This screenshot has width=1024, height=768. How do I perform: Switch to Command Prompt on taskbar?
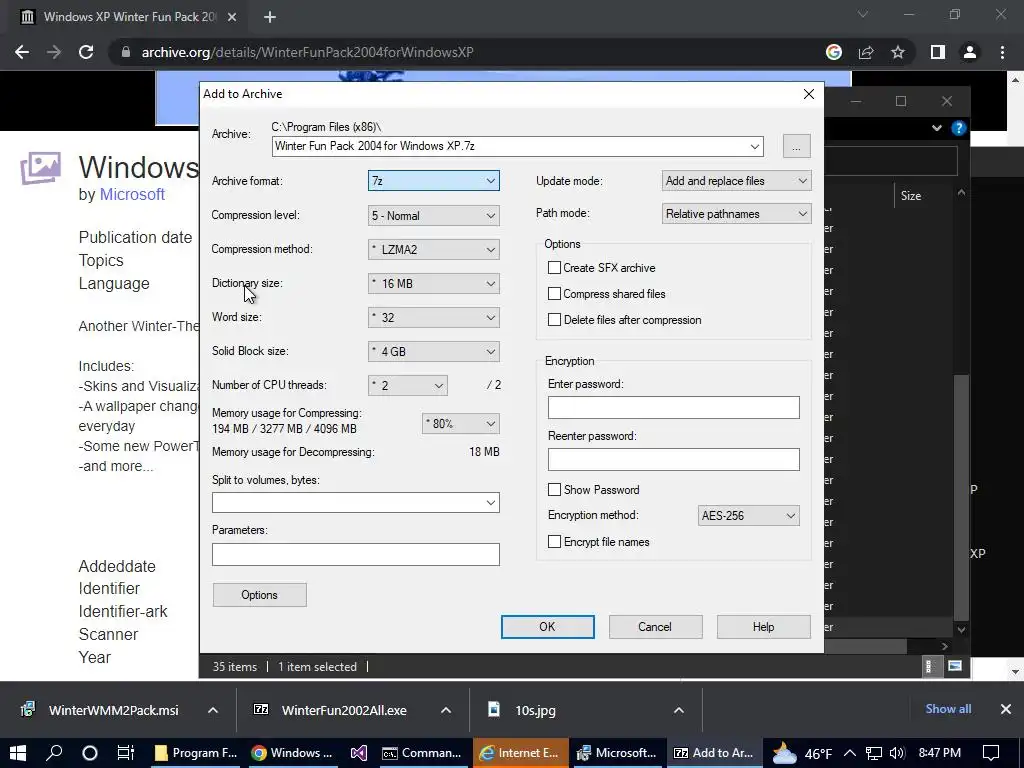coord(421,753)
